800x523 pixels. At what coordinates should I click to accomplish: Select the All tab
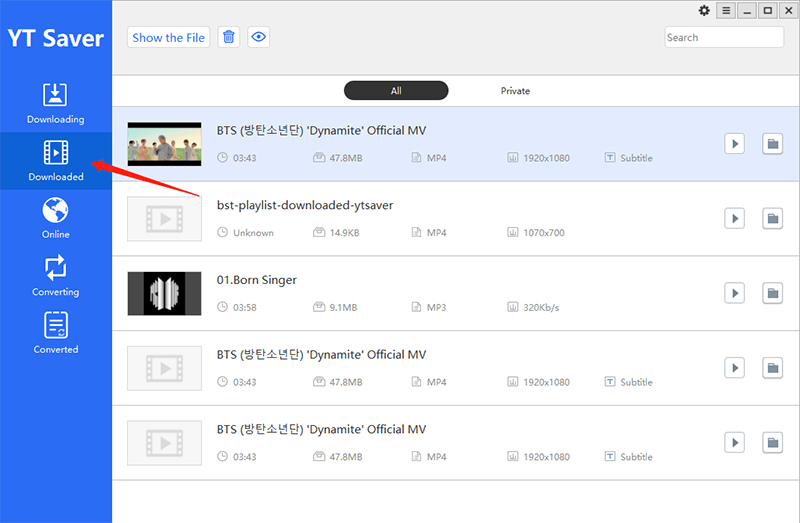[x=396, y=91]
